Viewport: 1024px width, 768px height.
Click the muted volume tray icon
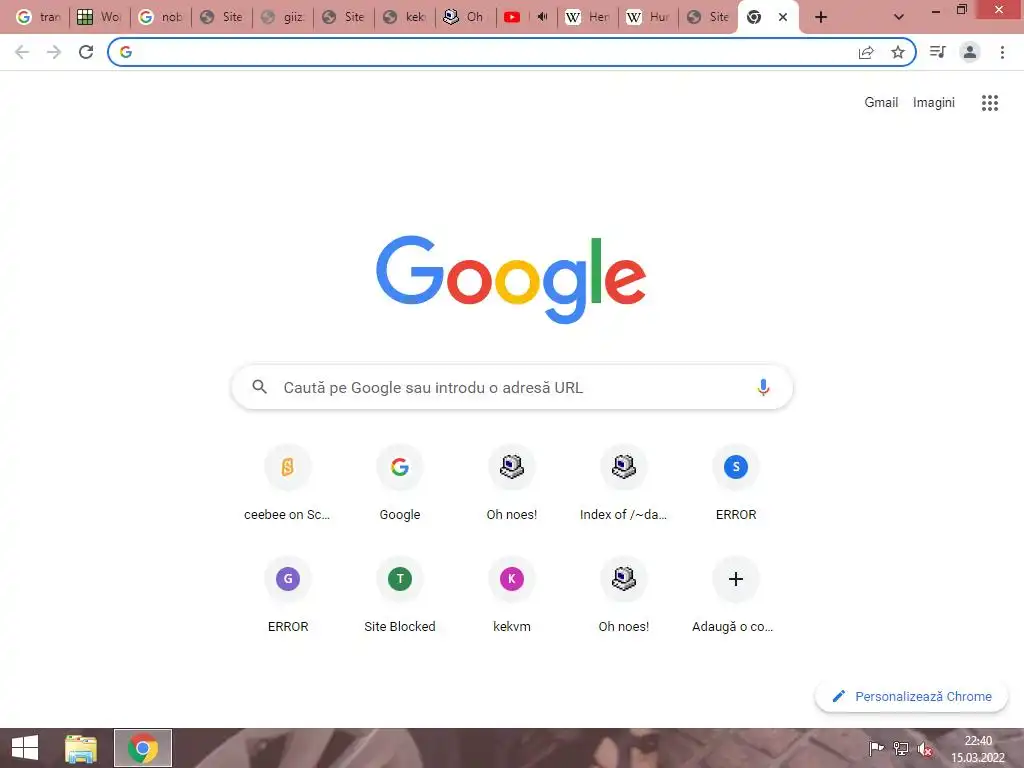pos(924,748)
